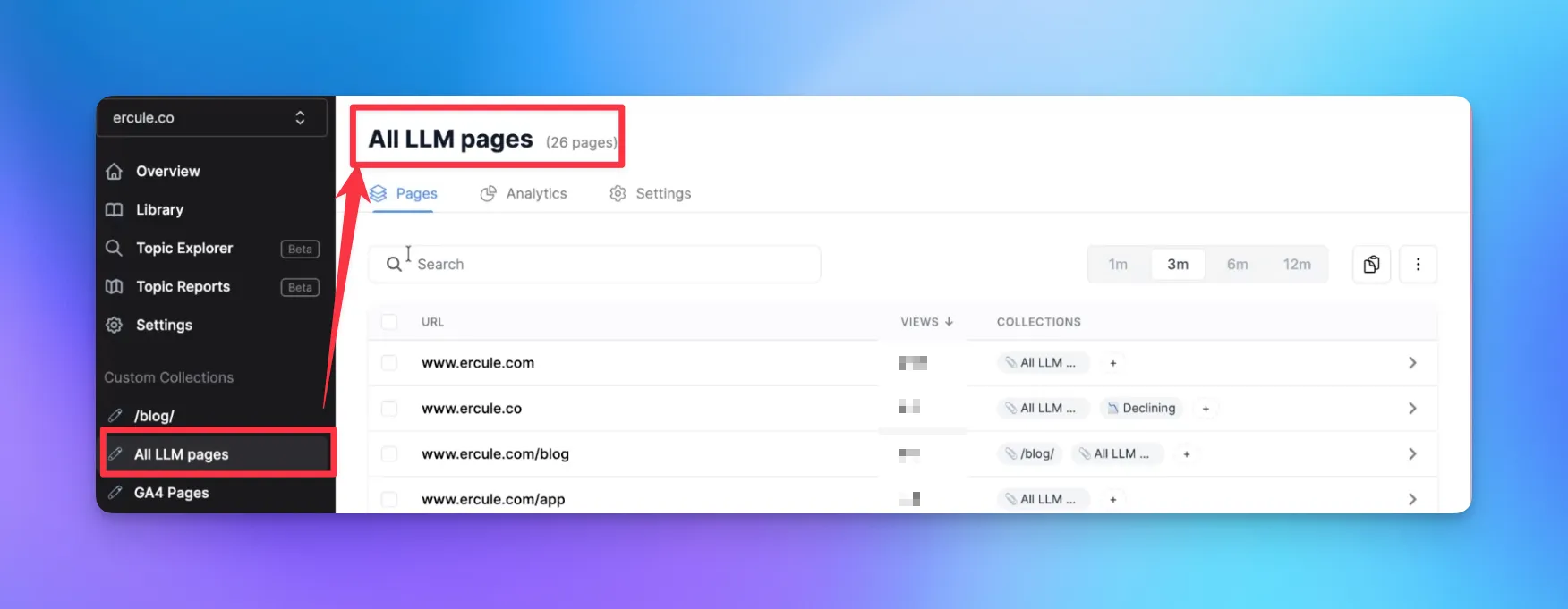
Task: Check the box for www.ercule.com row
Action: point(389,363)
